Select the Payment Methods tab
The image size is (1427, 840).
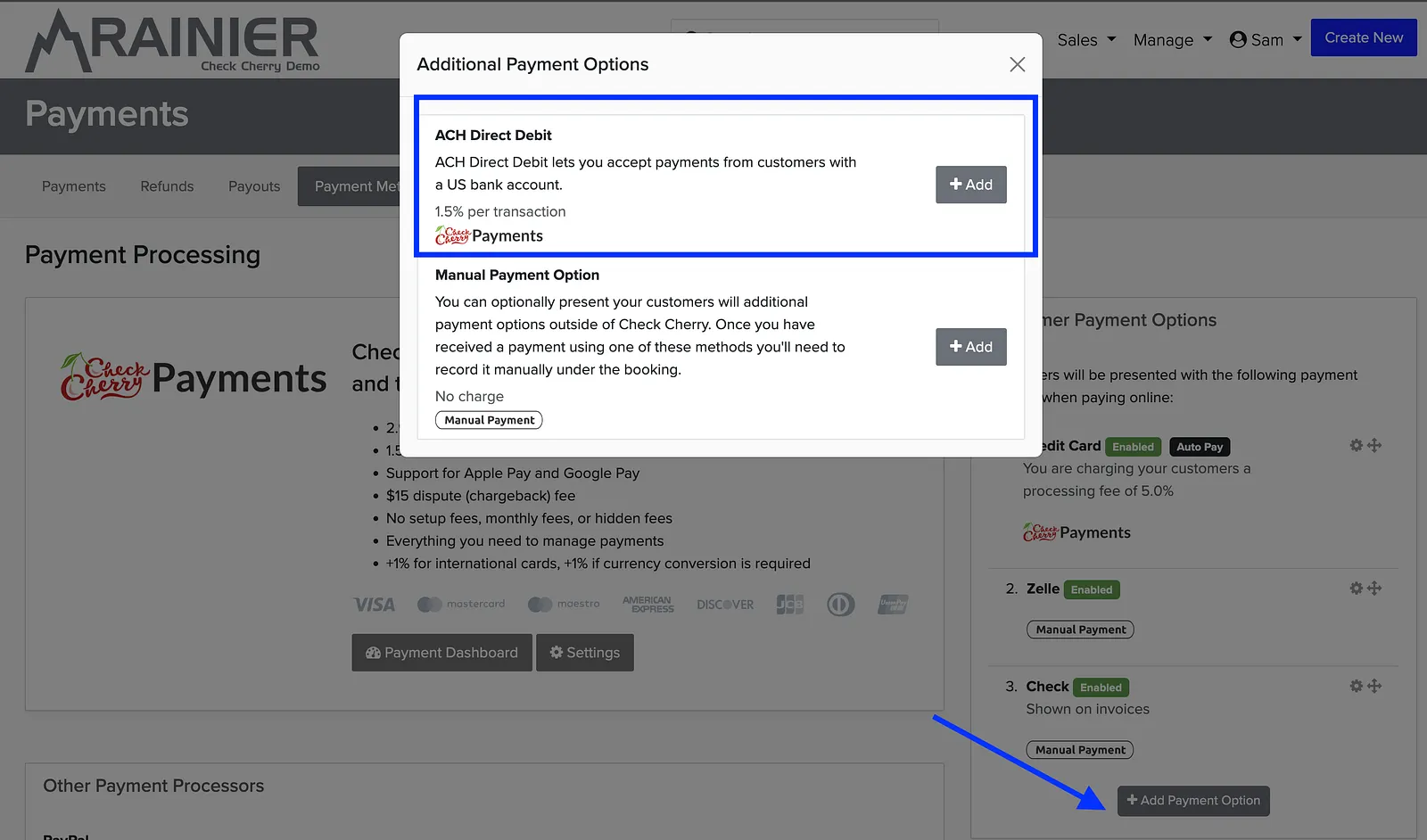[x=350, y=186]
